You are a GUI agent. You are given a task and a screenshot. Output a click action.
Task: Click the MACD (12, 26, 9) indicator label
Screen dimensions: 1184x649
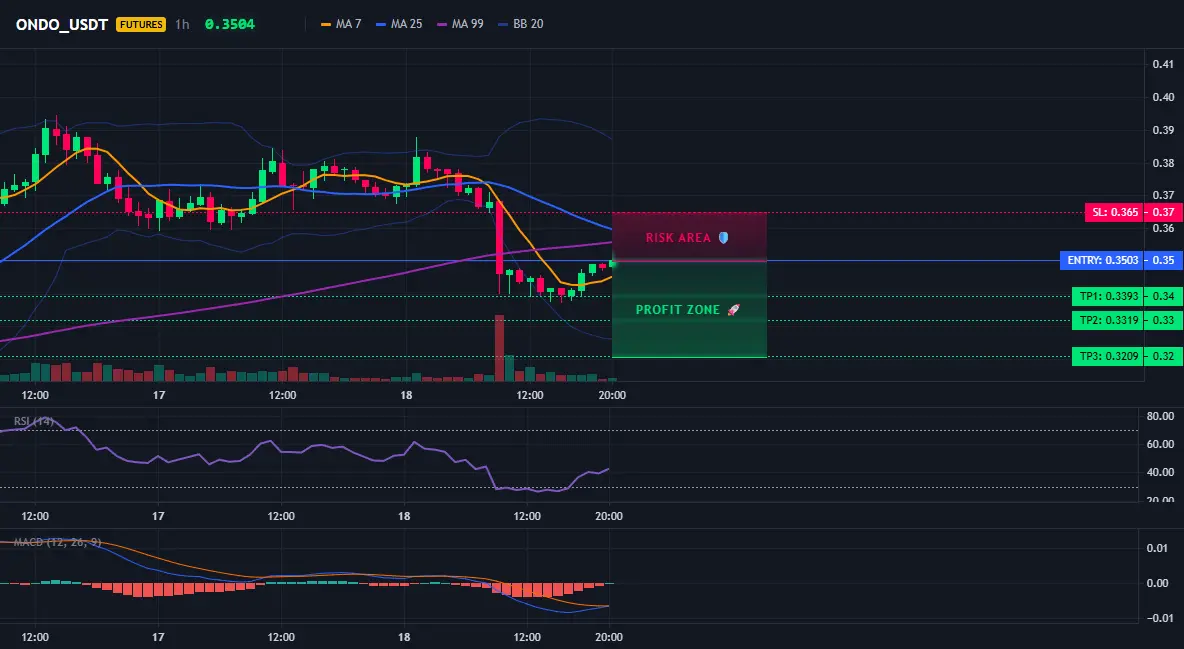57,542
